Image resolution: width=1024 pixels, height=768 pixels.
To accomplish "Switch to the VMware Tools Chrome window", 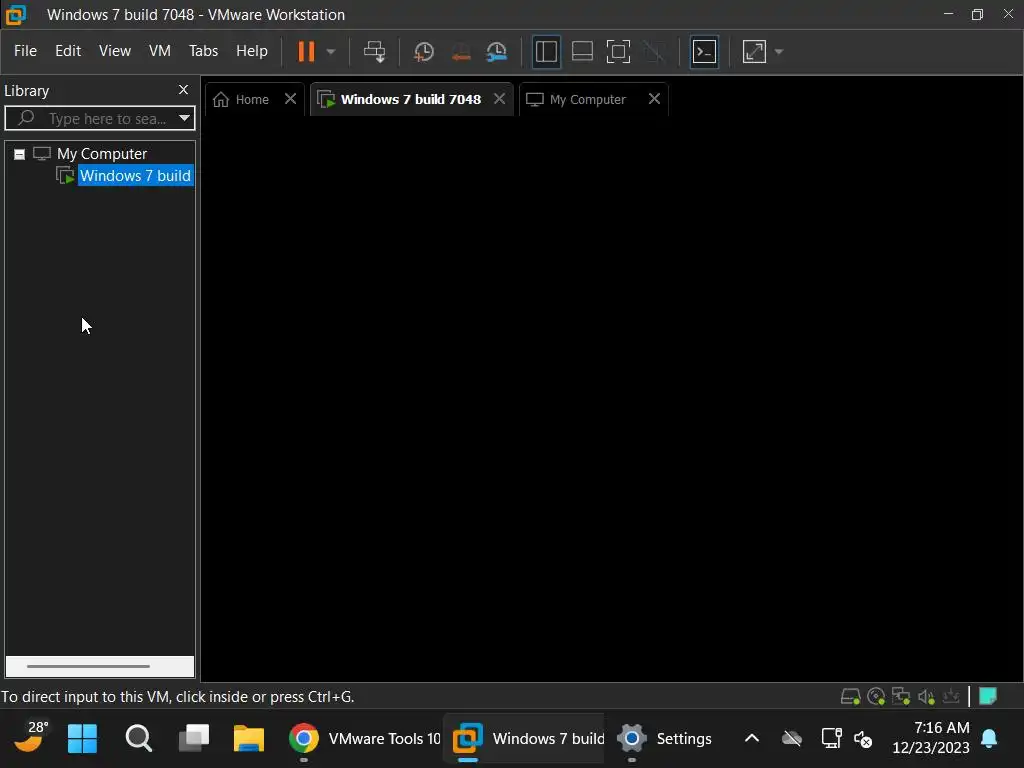I will click(x=364, y=739).
